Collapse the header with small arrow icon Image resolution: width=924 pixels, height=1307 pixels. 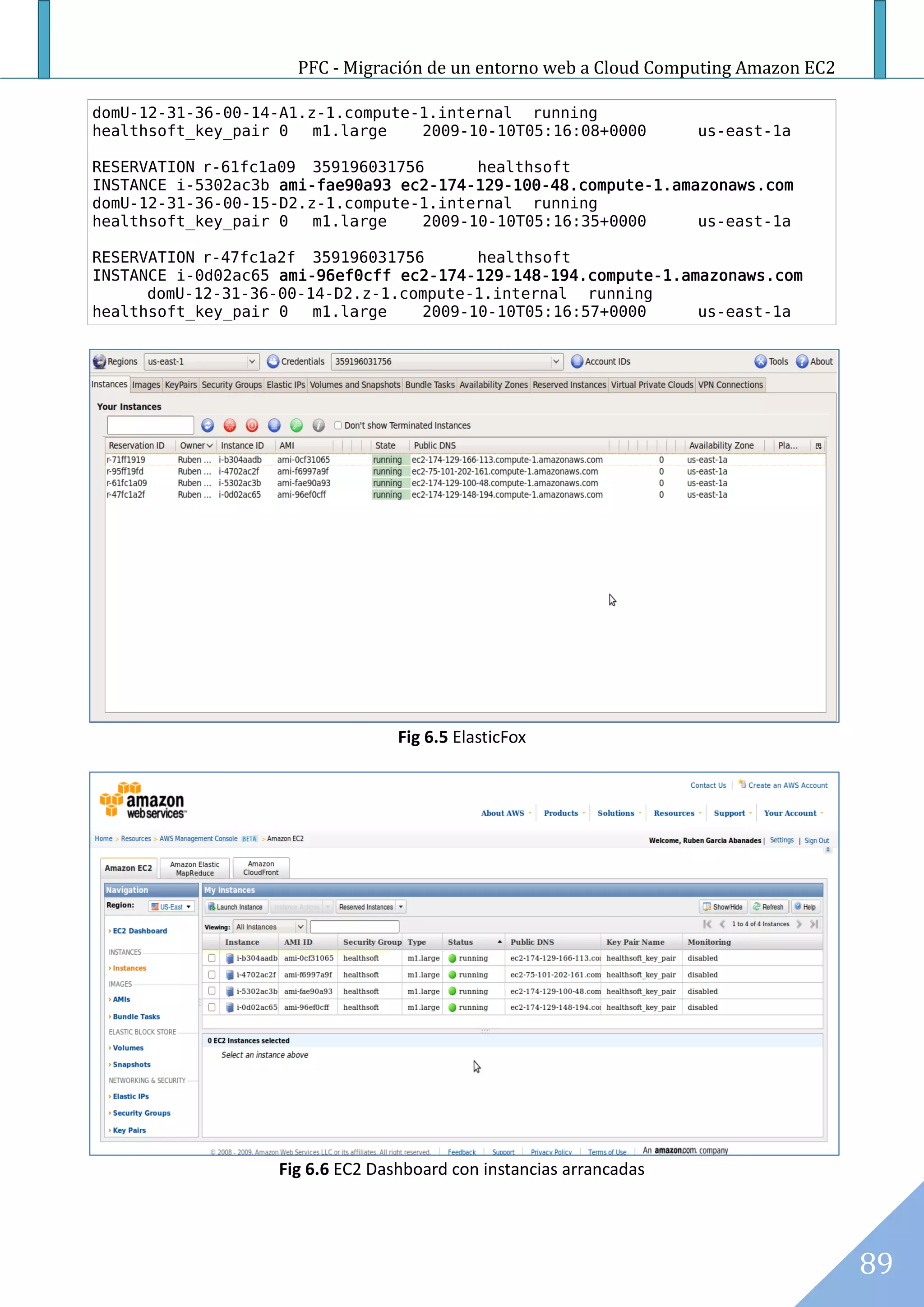(828, 850)
